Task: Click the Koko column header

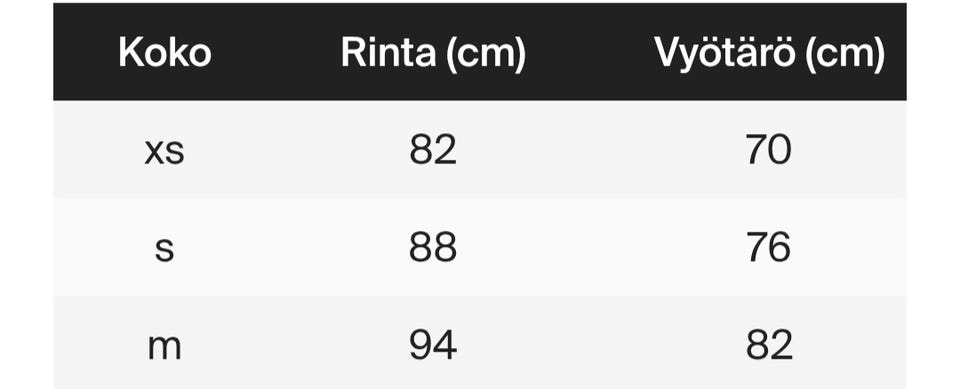Action: [165, 52]
